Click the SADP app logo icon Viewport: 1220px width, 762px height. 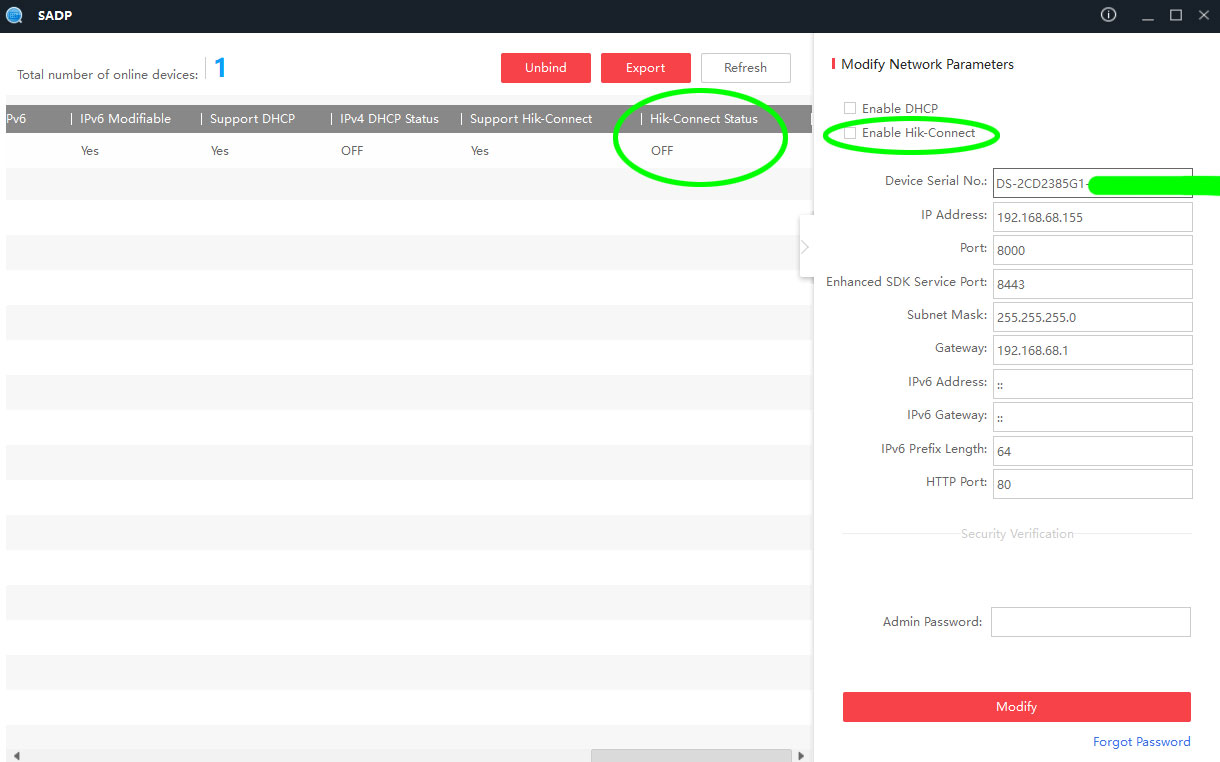click(x=14, y=15)
